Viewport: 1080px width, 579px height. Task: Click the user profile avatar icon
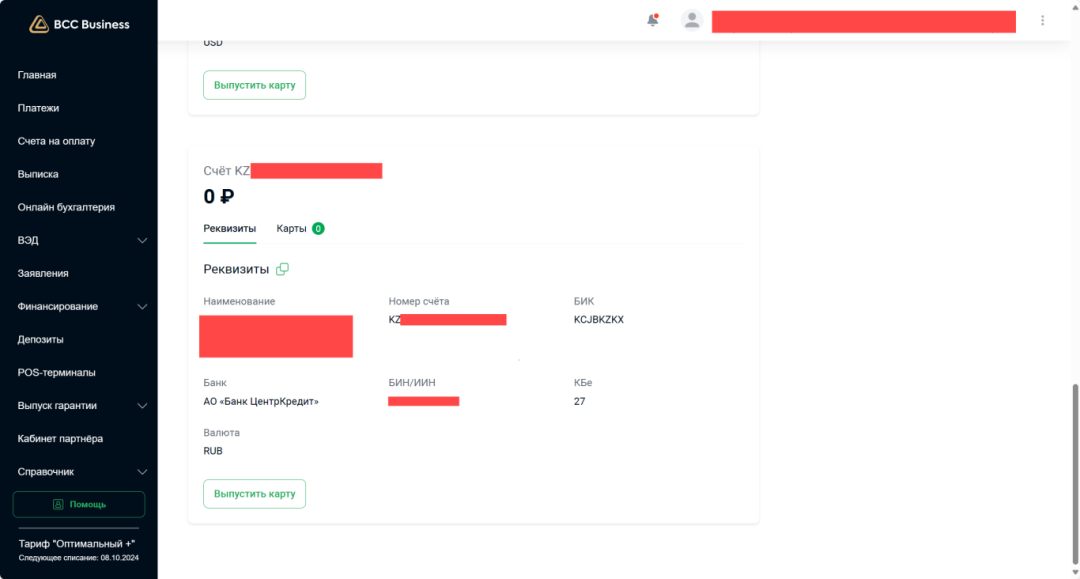692,20
